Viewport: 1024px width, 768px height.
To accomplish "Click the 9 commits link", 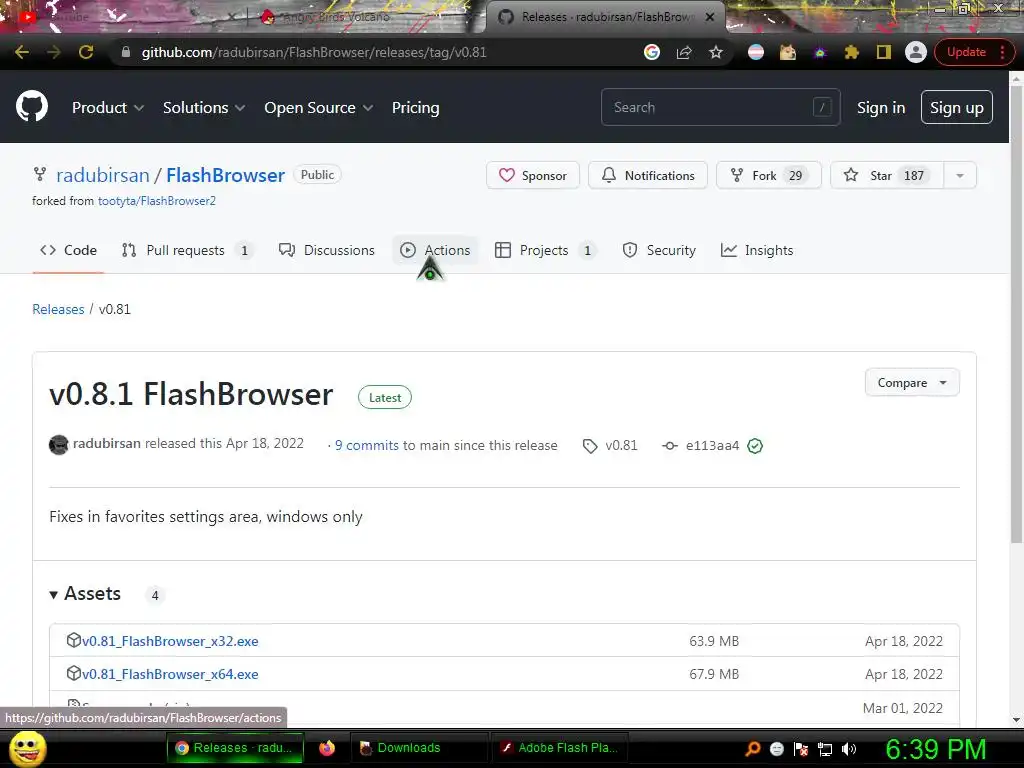I will tap(366, 445).
